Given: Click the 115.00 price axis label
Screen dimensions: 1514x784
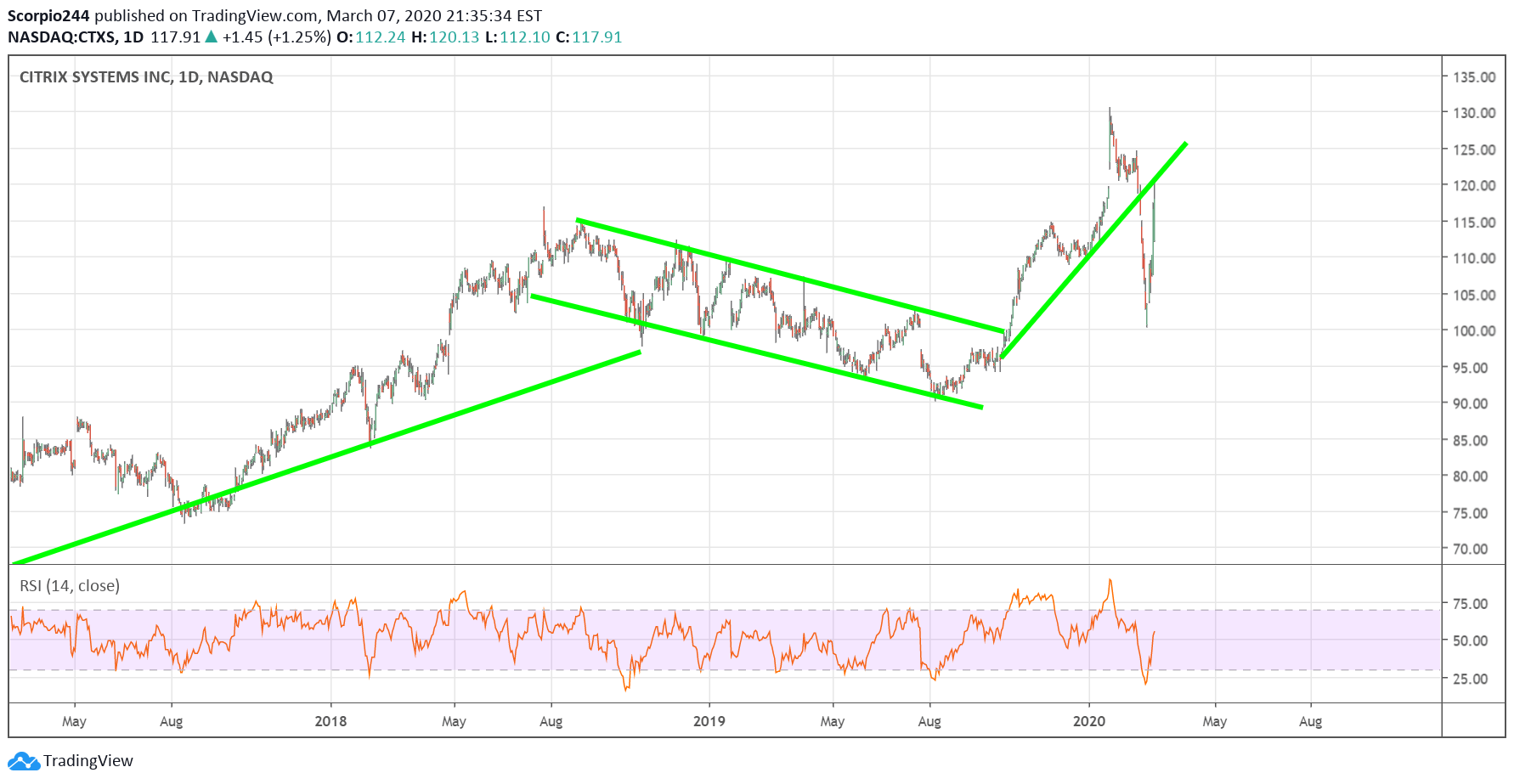Looking at the screenshot, I should tap(1474, 223).
